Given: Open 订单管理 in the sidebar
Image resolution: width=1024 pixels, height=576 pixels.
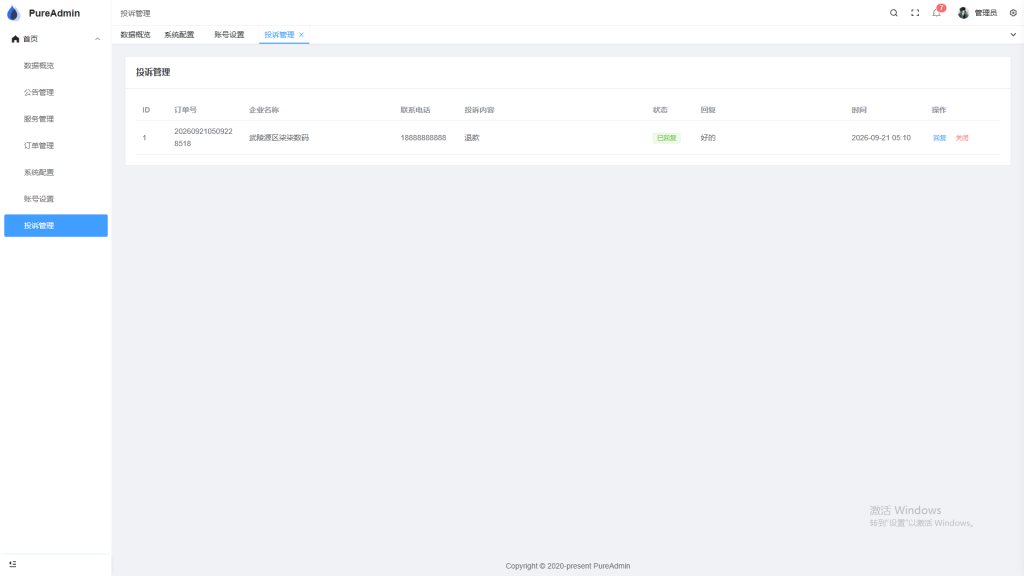Looking at the screenshot, I should (x=56, y=146).
